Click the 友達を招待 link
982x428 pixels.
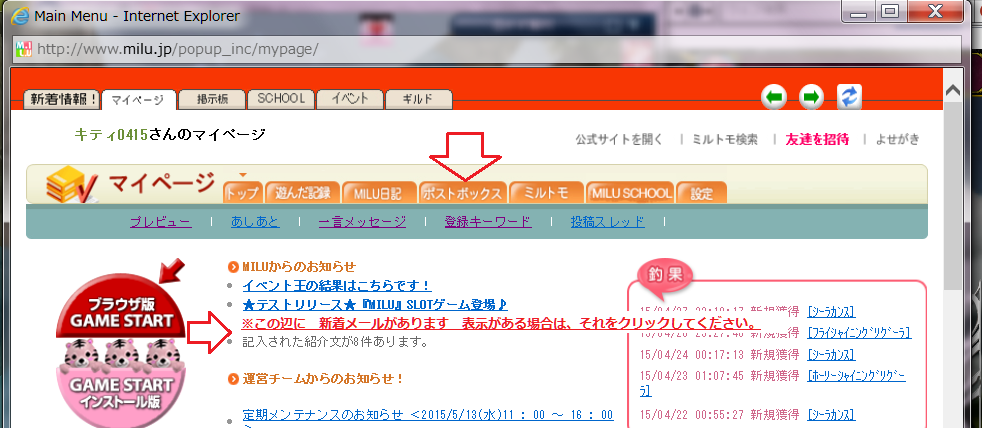(x=817, y=139)
